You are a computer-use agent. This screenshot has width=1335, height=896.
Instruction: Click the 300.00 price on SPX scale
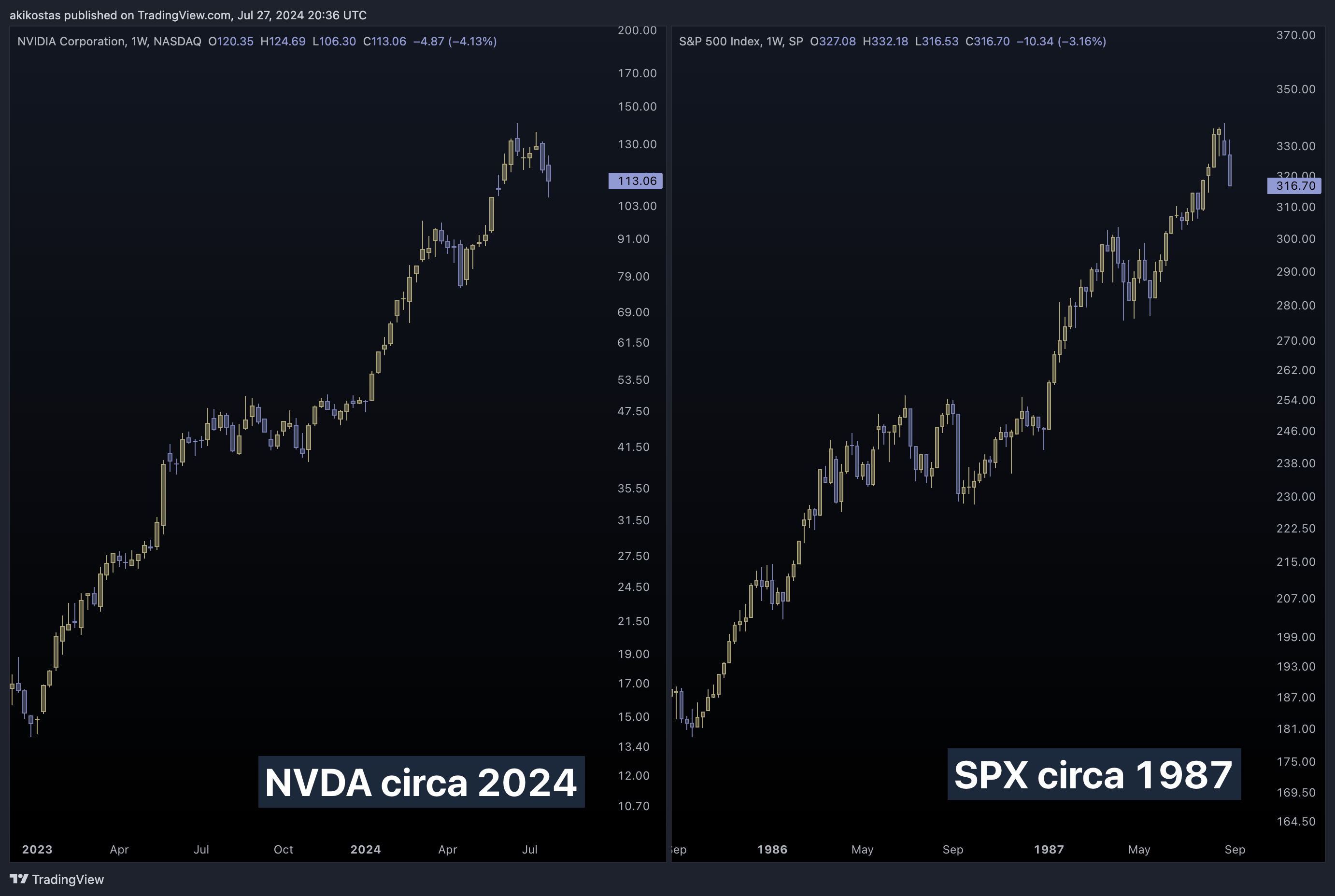1295,239
